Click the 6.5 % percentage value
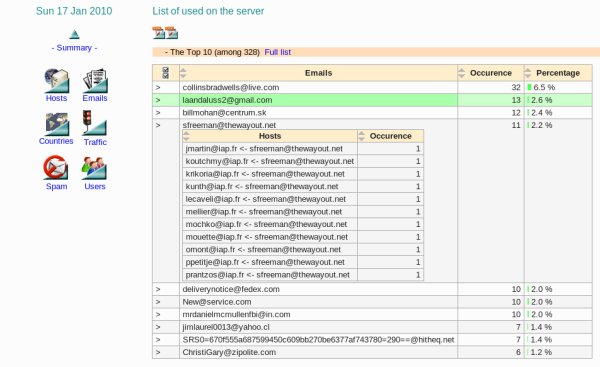The image size is (600, 367). pyautogui.click(x=544, y=87)
